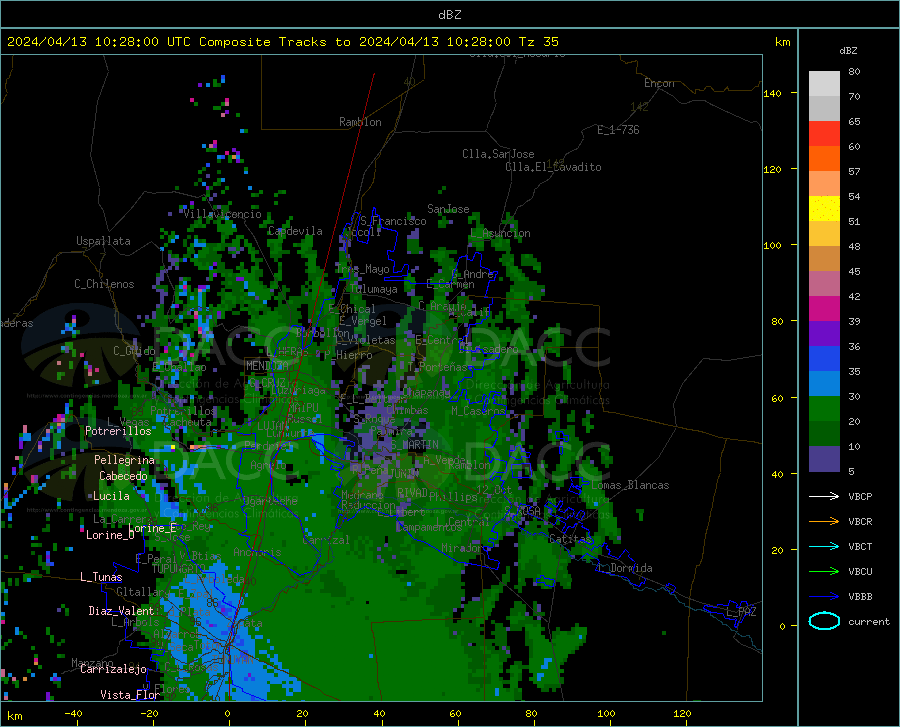Screen dimensions: 900x727
Task: Click the 'Encon' map label
Action: [x=659, y=83]
